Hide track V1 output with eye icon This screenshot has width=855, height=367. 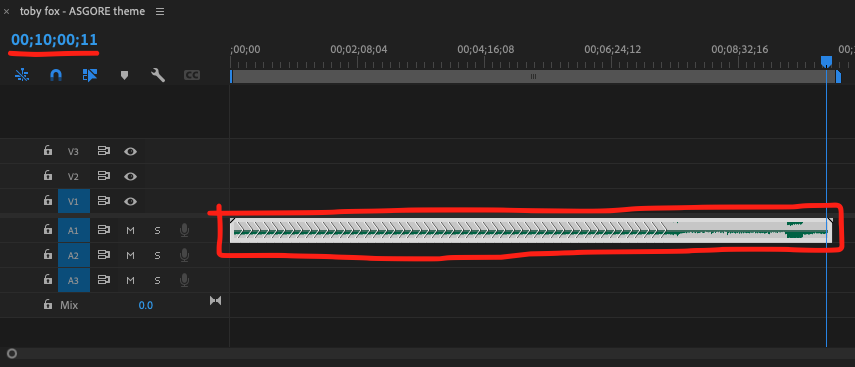pos(130,202)
